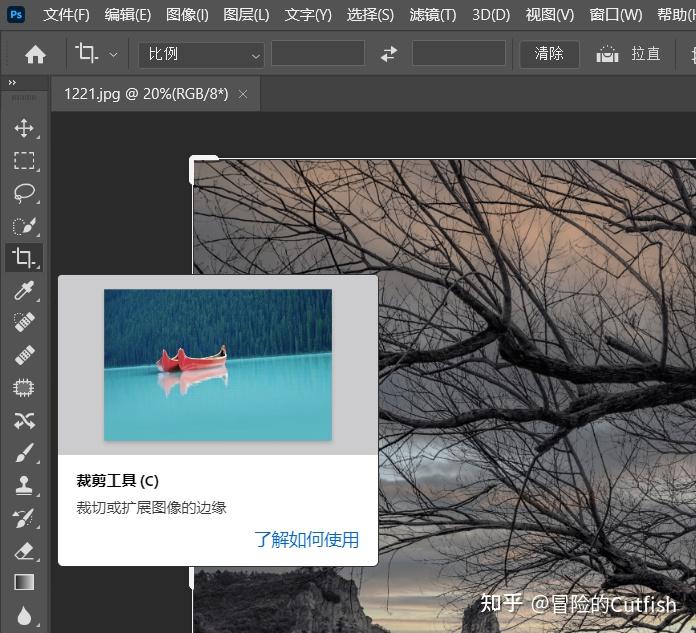696x633 pixels.
Task: Expand the collapsed toolbar with double arrows
Action: coord(12,83)
